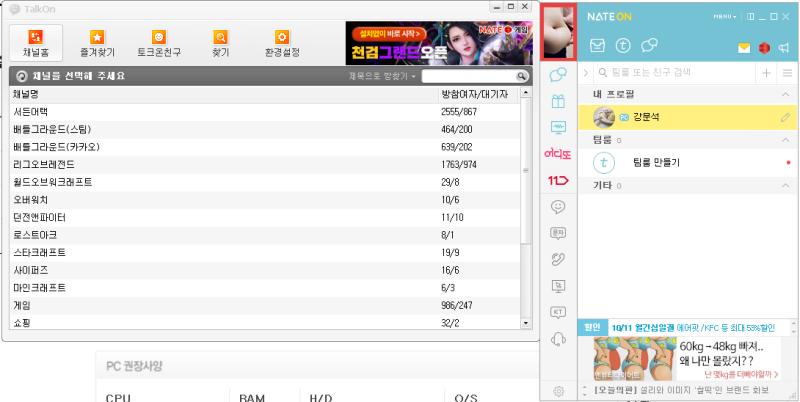Viewport: 800px width, 402px height.
Task: Click the TalkOn room search input field
Action: coord(468,77)
